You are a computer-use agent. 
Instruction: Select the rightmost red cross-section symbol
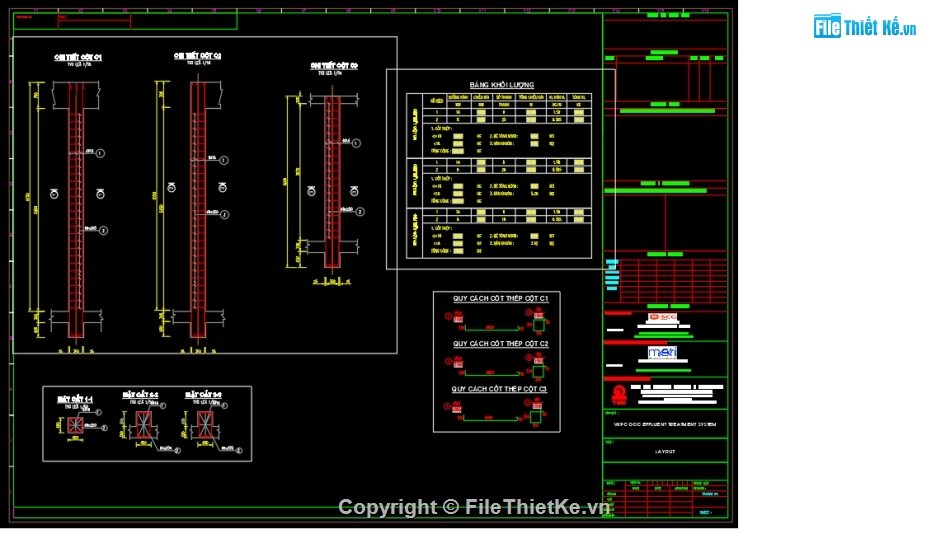[207, 427]
